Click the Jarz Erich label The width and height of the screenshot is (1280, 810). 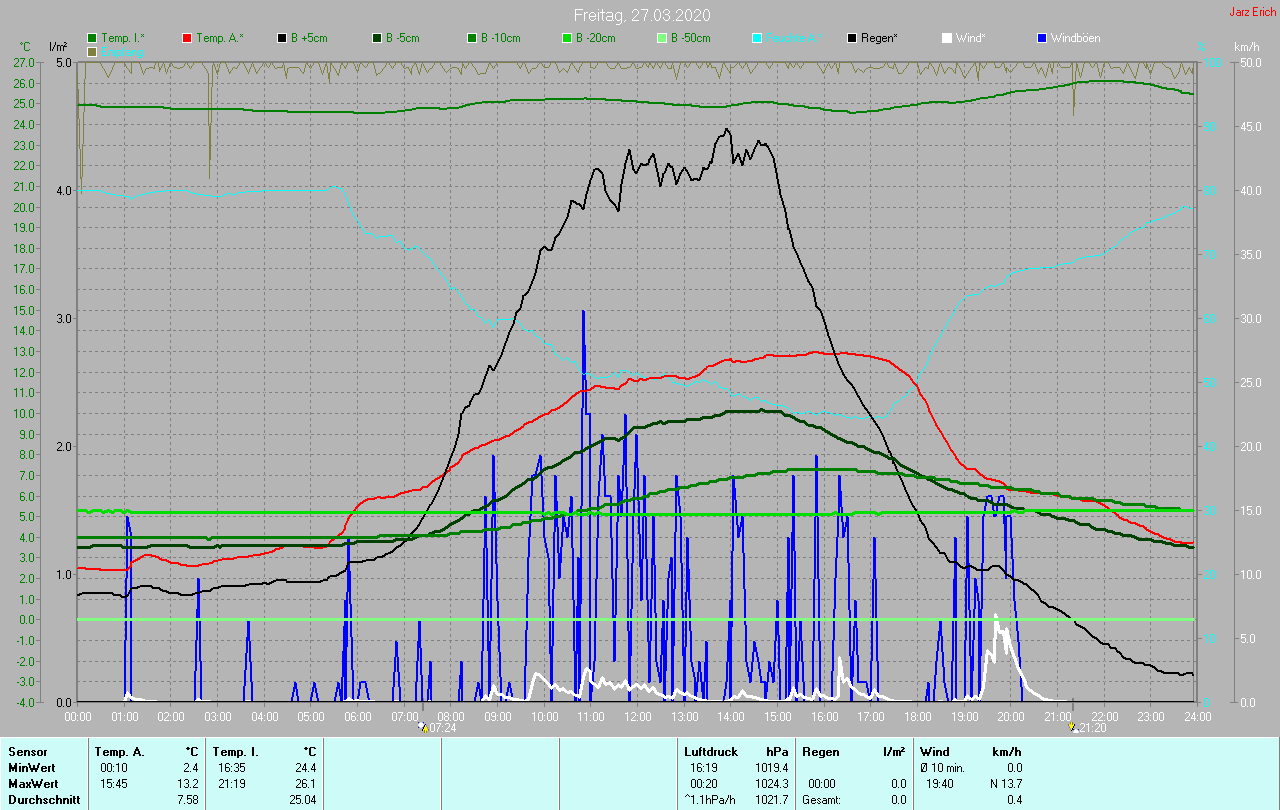[x=1252, y=12]
